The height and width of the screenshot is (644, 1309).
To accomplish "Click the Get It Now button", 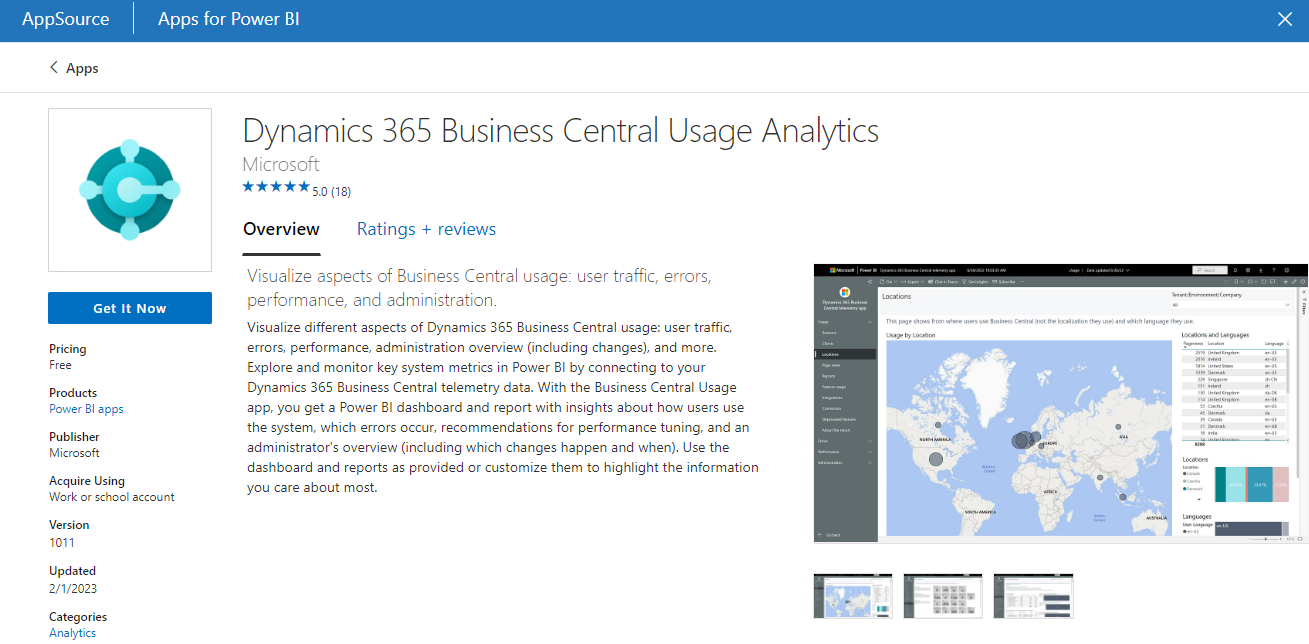I will [130, 308].
